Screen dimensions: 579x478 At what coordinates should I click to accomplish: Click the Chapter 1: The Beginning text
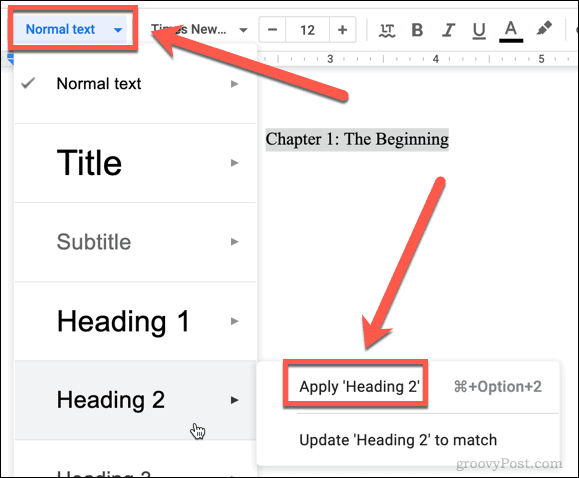357,140
